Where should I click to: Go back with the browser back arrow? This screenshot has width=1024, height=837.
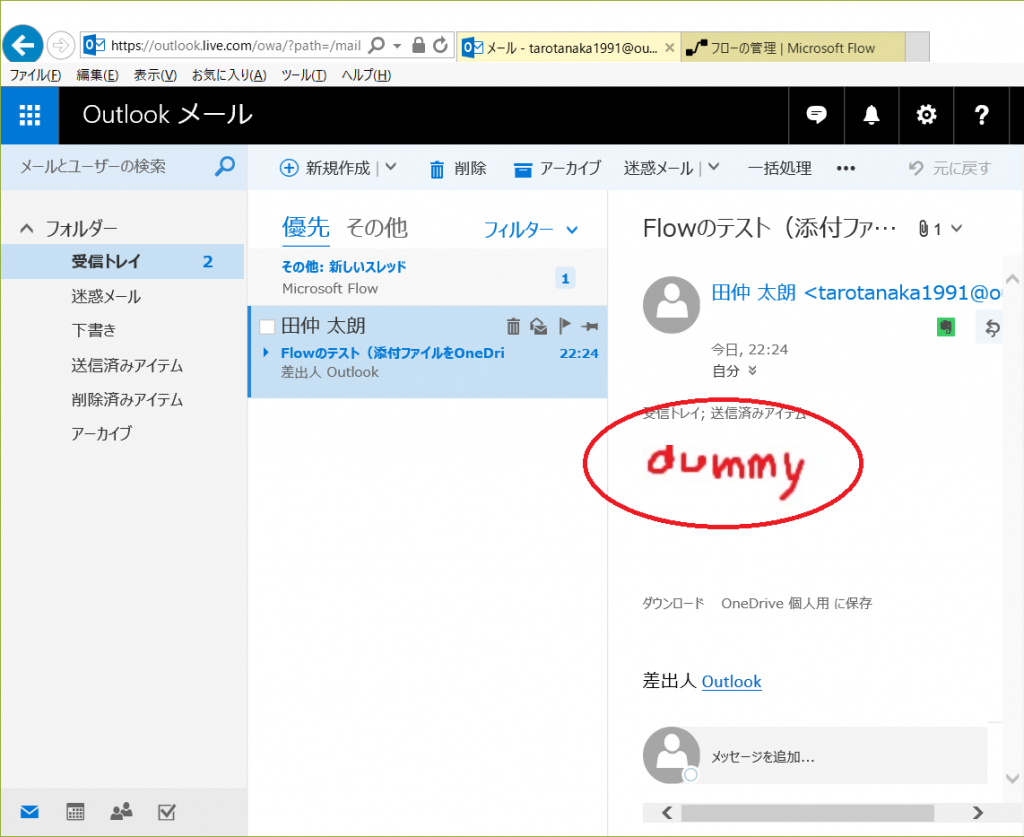23,45
